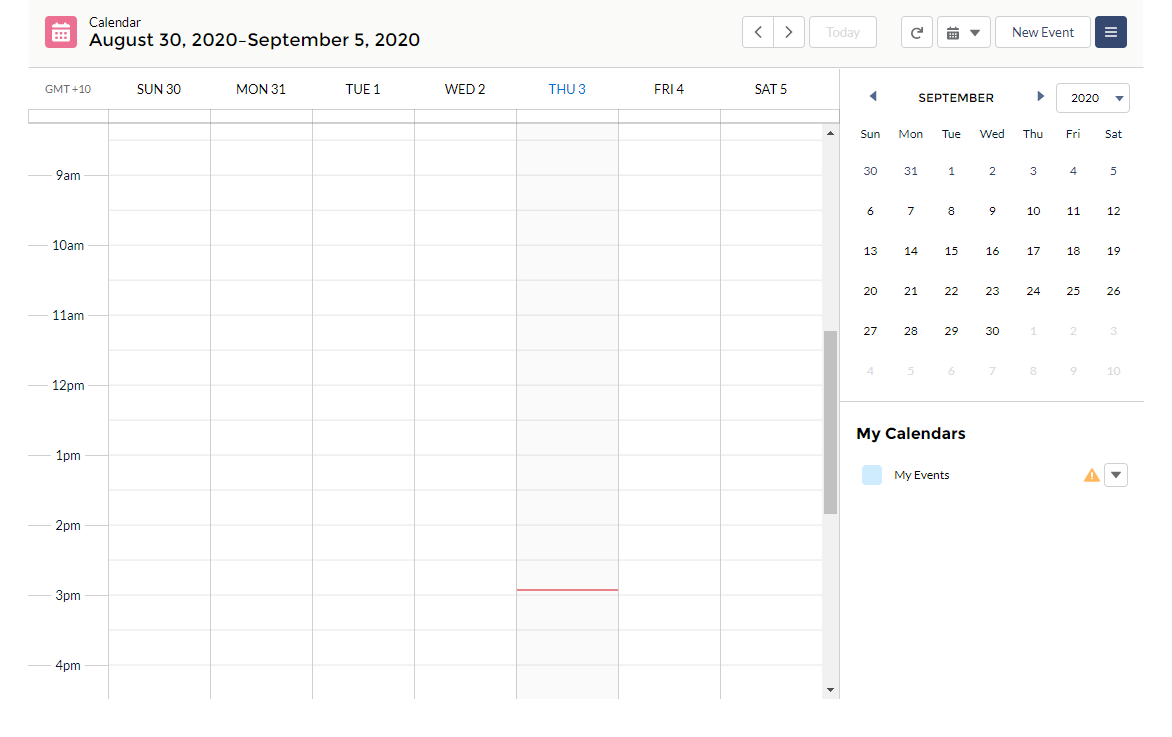
Task: Click the Today button
Action: (842, 31)
